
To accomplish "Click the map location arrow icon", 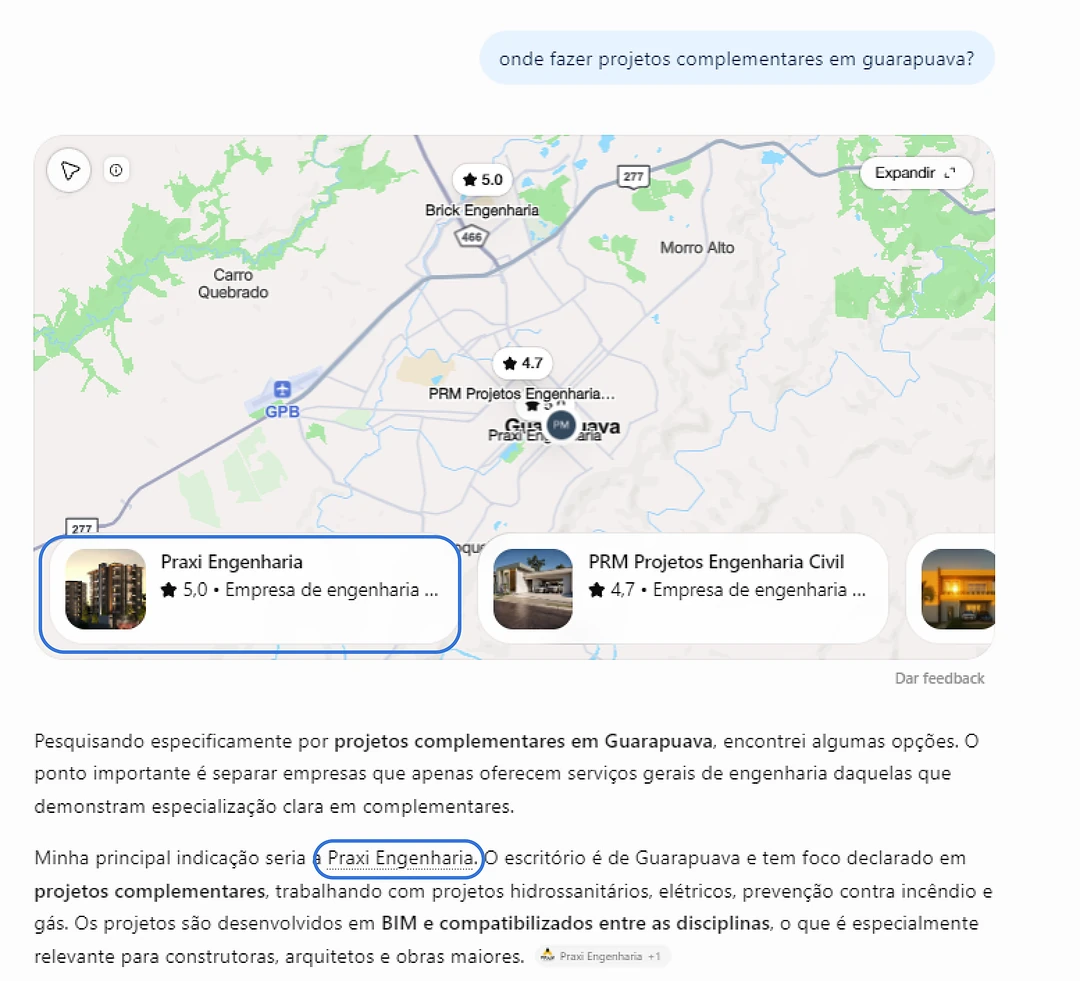I will pyautogui.click(x=70, y=170).
